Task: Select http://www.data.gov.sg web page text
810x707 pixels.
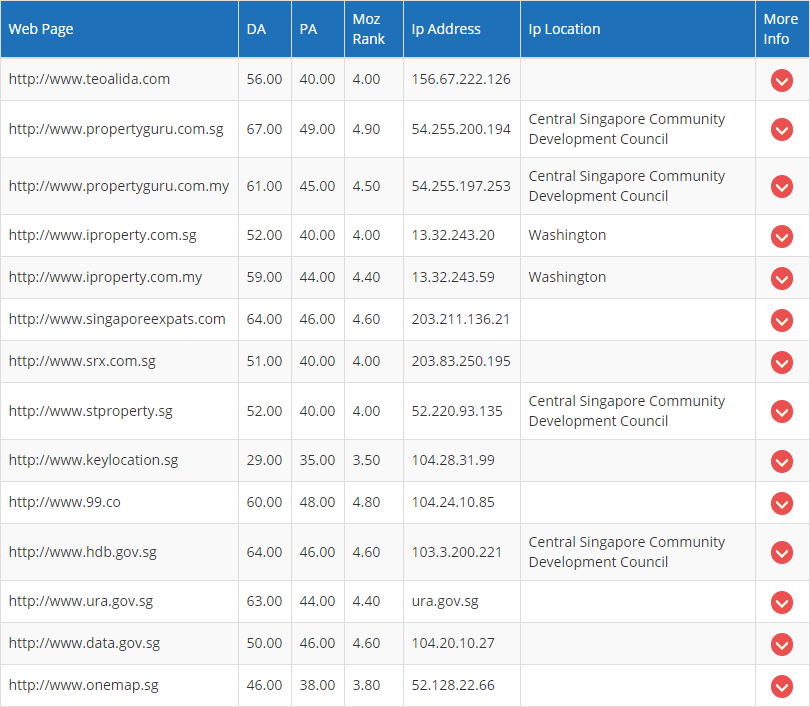Action: [x=85, y=643]
